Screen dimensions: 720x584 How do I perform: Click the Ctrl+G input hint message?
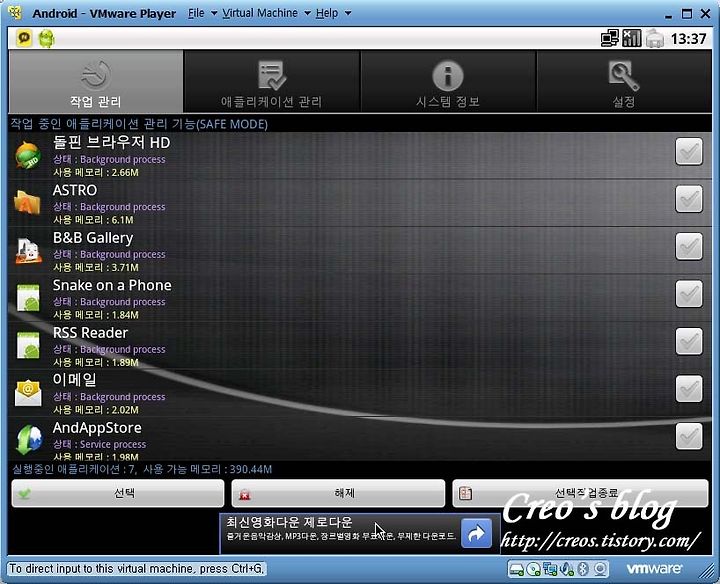click(x=137, y=569)
